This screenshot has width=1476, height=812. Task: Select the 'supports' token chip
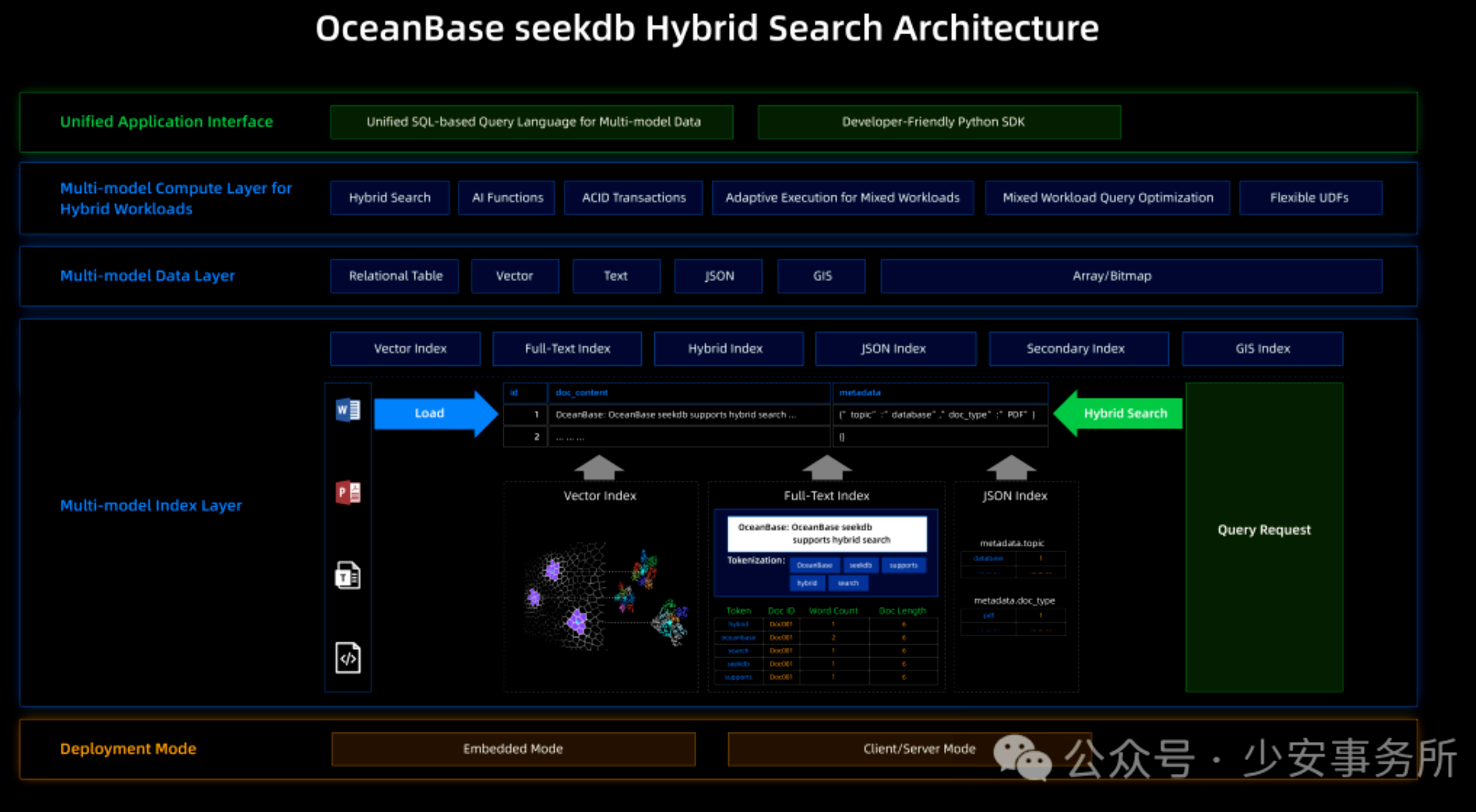click(x=904, y=565)
